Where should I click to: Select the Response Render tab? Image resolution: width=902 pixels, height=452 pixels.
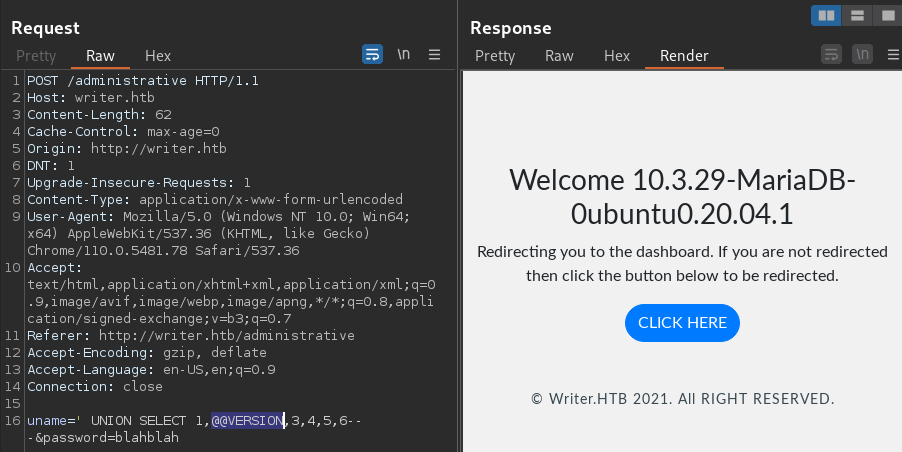pyautogui.click(x=684, y=56)
